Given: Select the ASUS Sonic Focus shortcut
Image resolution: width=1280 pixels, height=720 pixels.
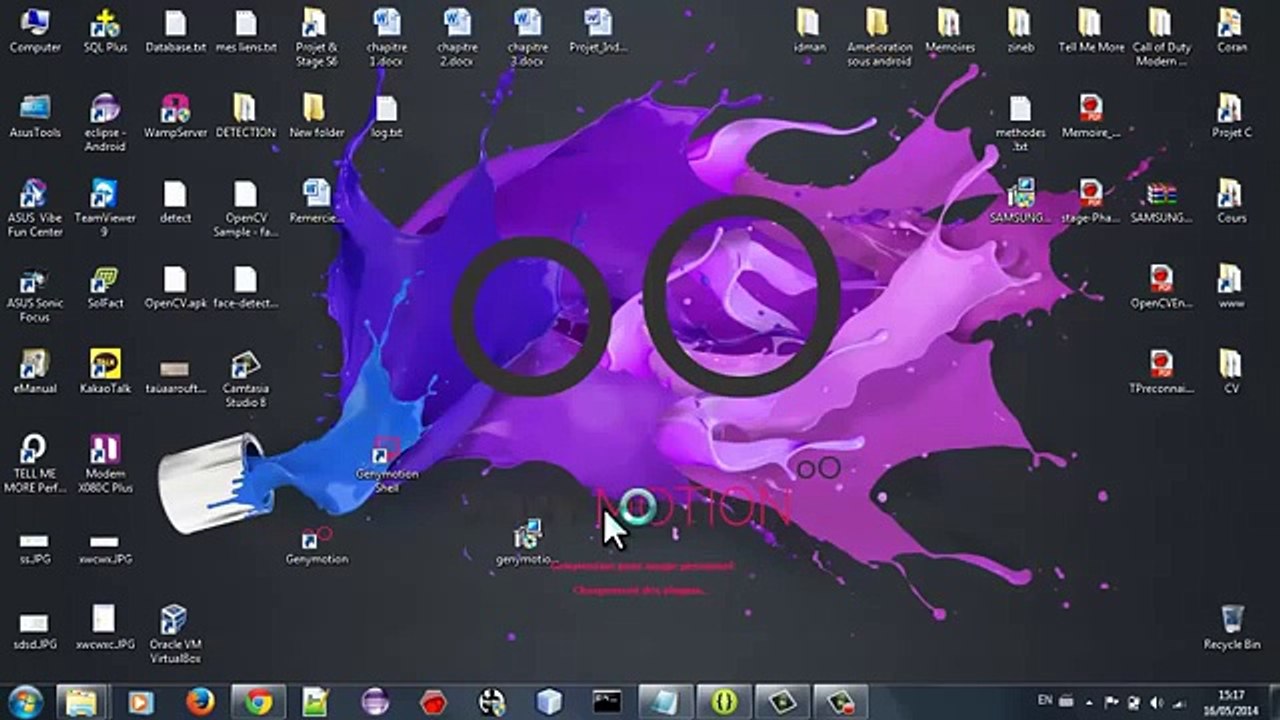Looking at the screenshot, I should click(35, 294).
